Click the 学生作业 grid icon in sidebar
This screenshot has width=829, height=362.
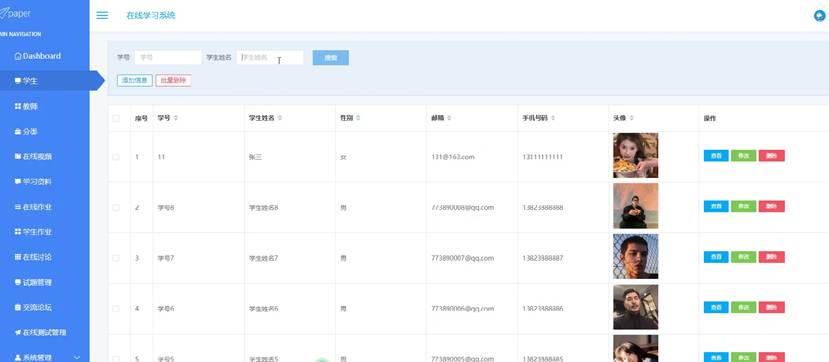[x=18, y=231]
